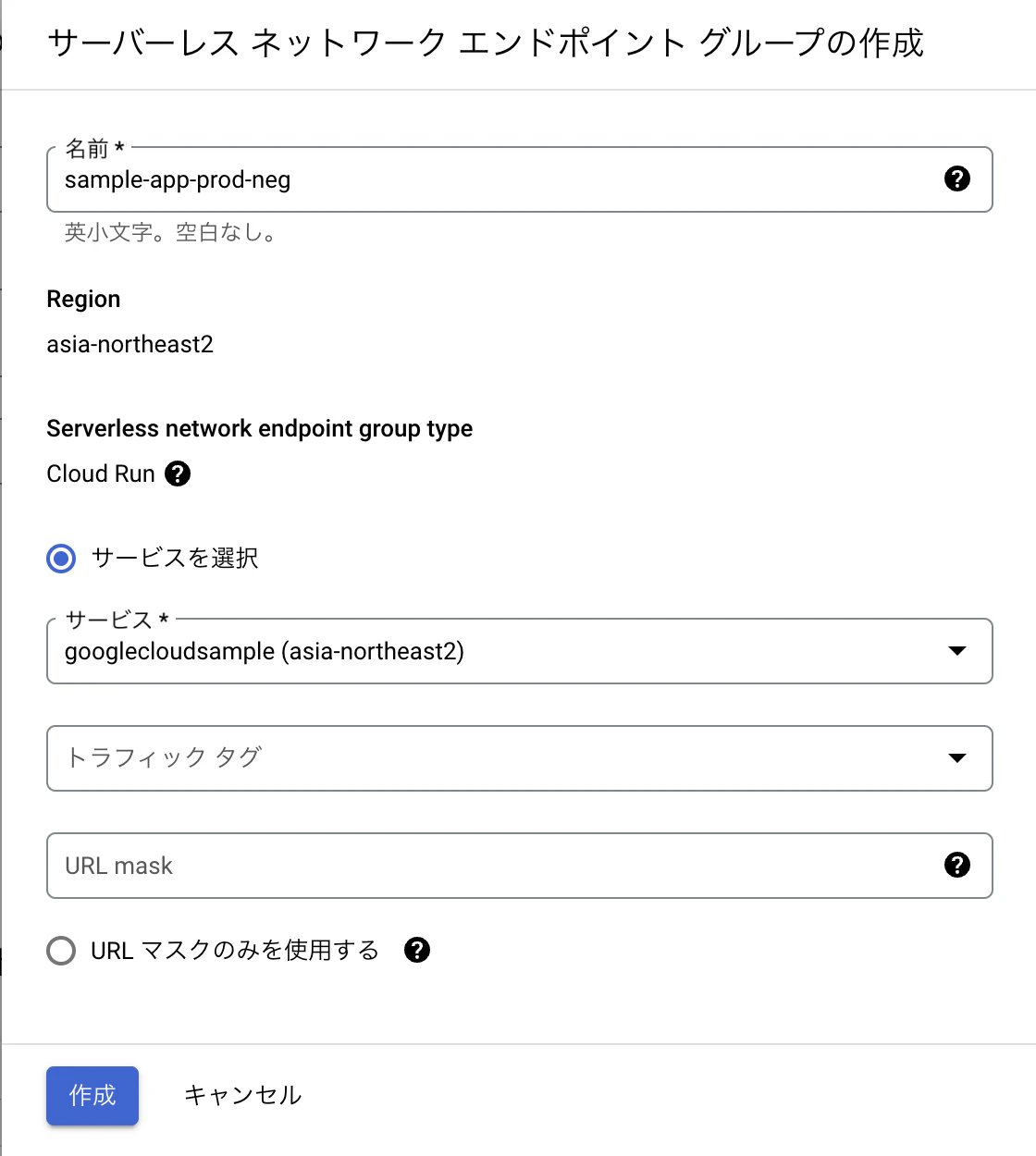Screen dimensions: 1036x1156
Task: Show the question mark tooltip in URL mask box
Action: (x=957, y=866)
